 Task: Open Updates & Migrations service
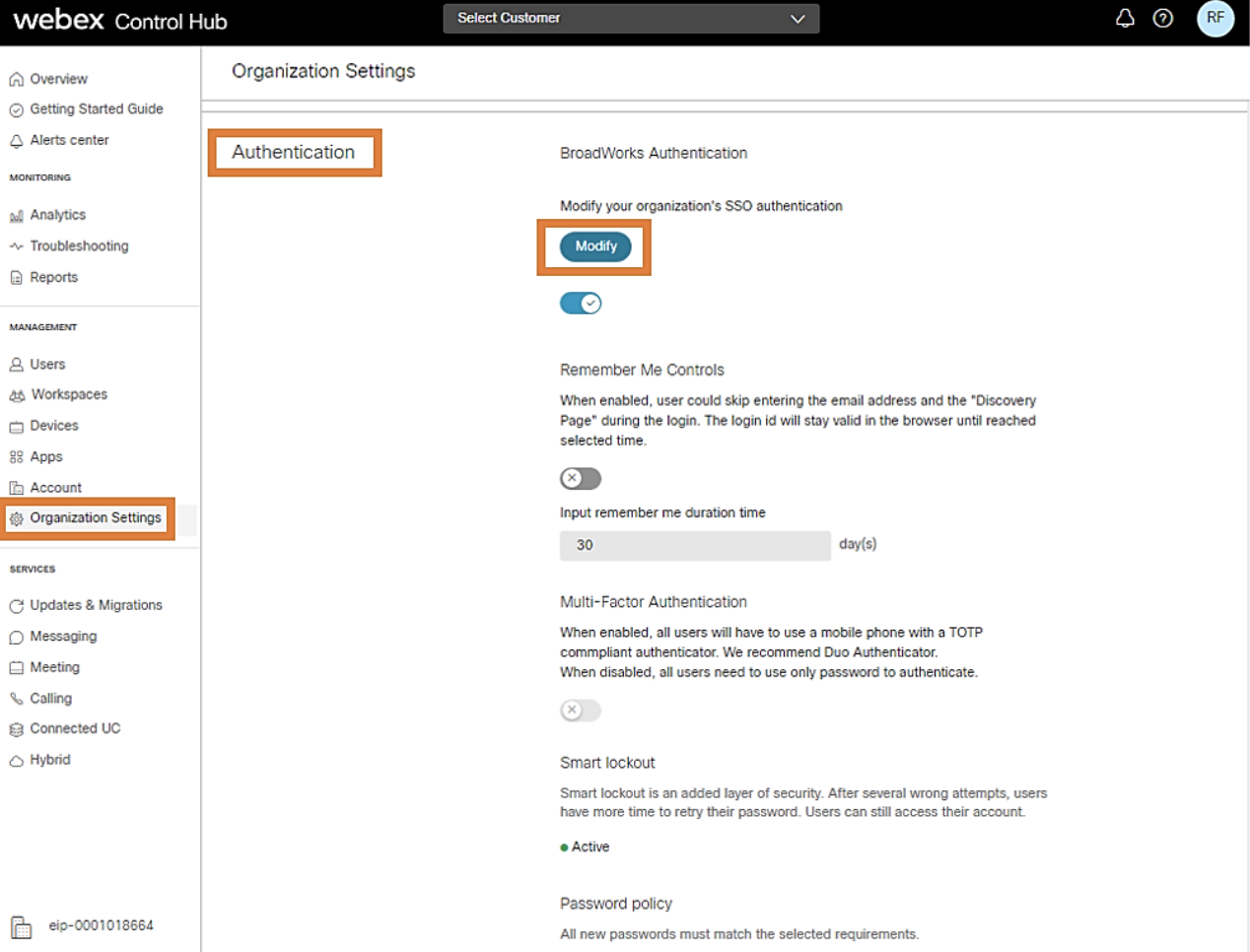tap(96, 605)
